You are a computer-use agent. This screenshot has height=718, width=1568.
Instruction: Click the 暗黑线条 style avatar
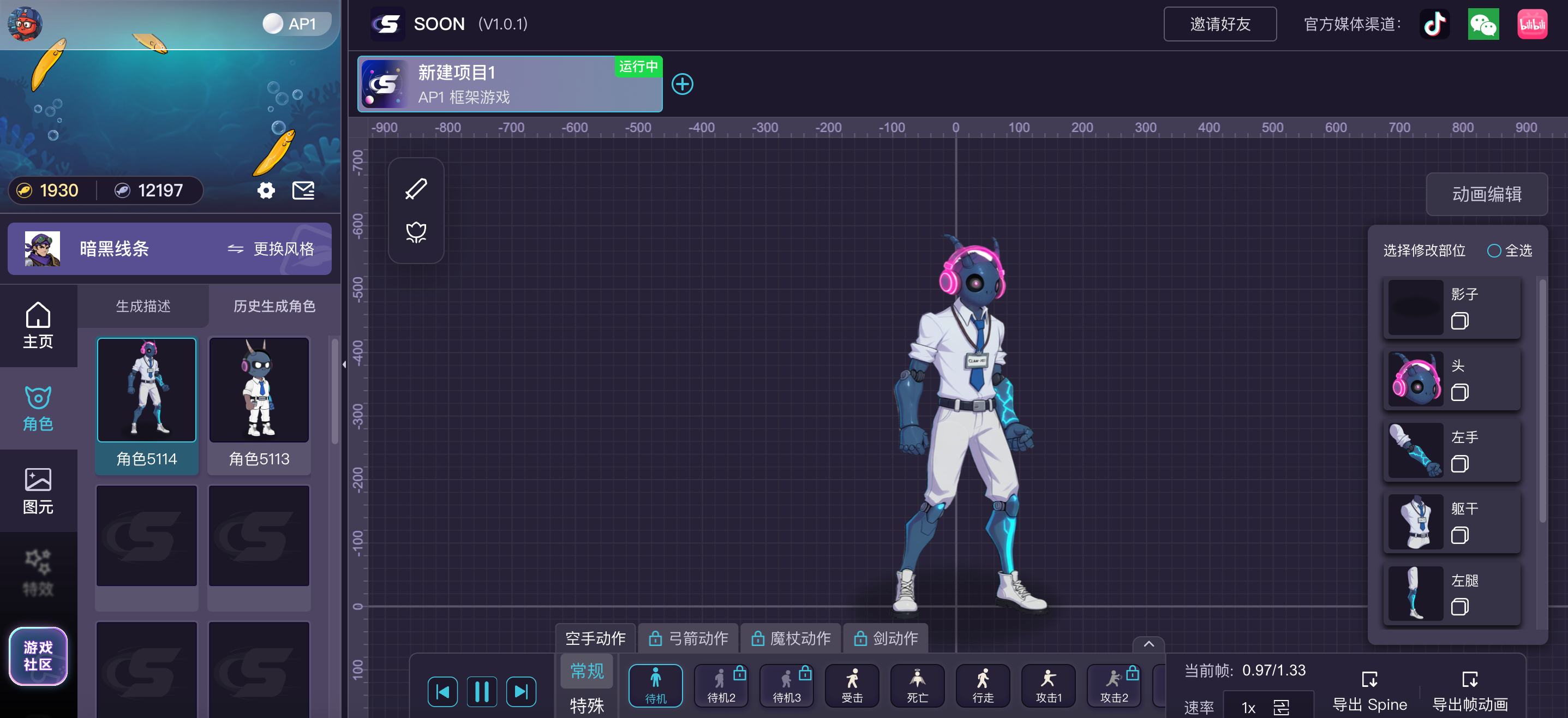click(43, 249)
